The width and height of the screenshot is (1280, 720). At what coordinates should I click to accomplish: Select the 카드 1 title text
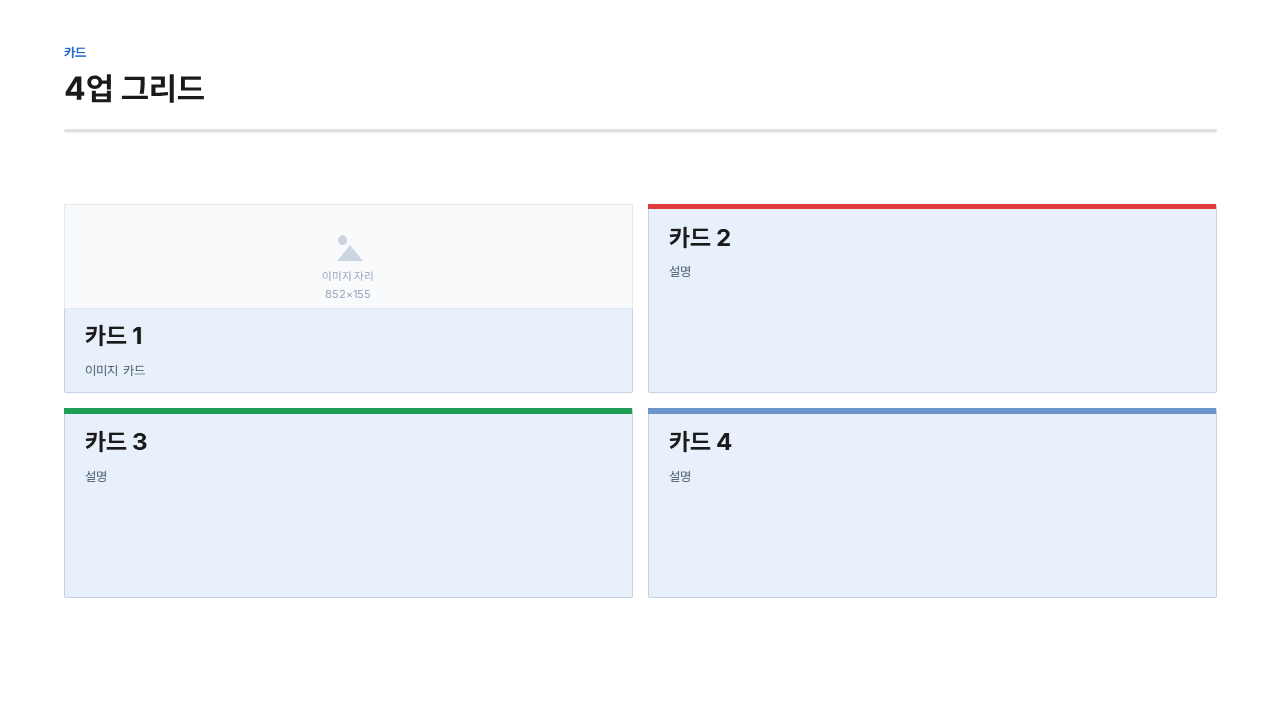coord(114,336)
